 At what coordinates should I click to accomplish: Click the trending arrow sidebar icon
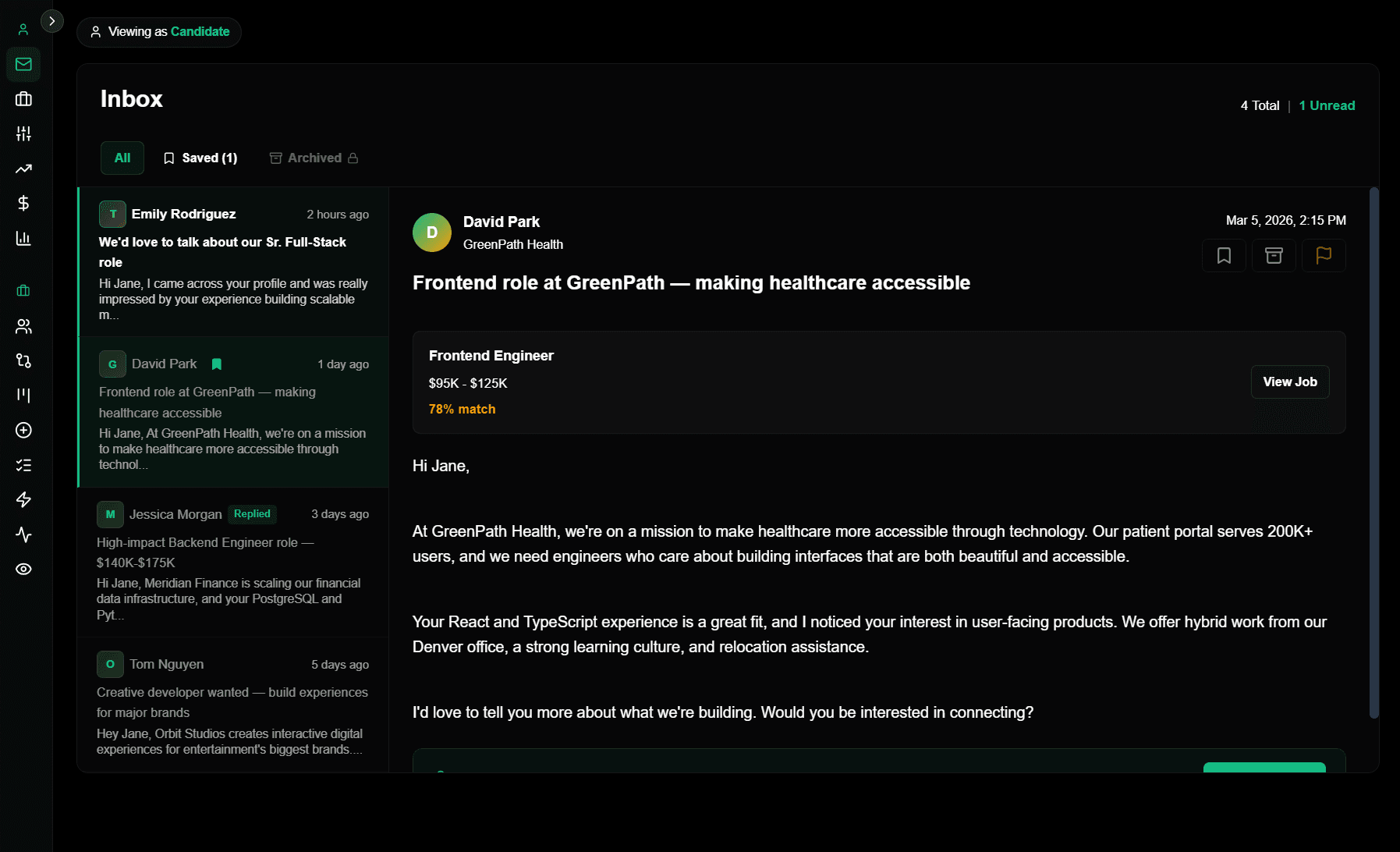coord(23,169)
